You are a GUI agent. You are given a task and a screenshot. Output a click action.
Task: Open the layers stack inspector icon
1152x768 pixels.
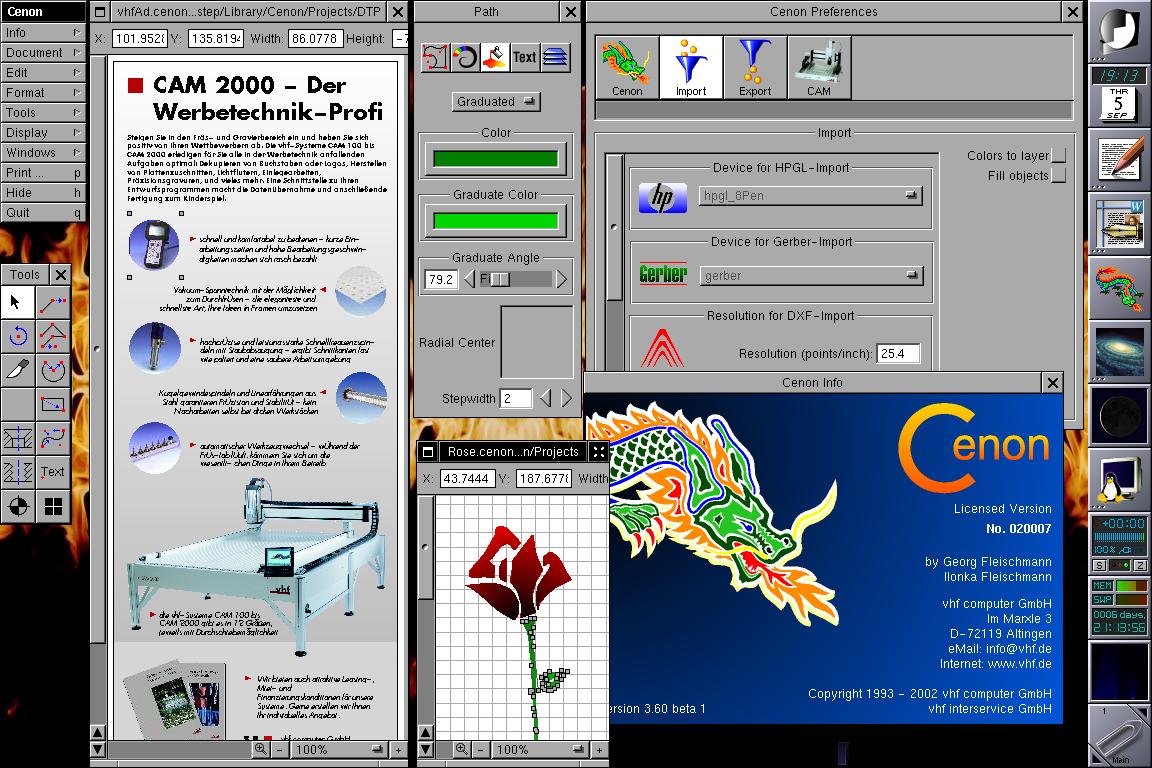click(556, 57)
